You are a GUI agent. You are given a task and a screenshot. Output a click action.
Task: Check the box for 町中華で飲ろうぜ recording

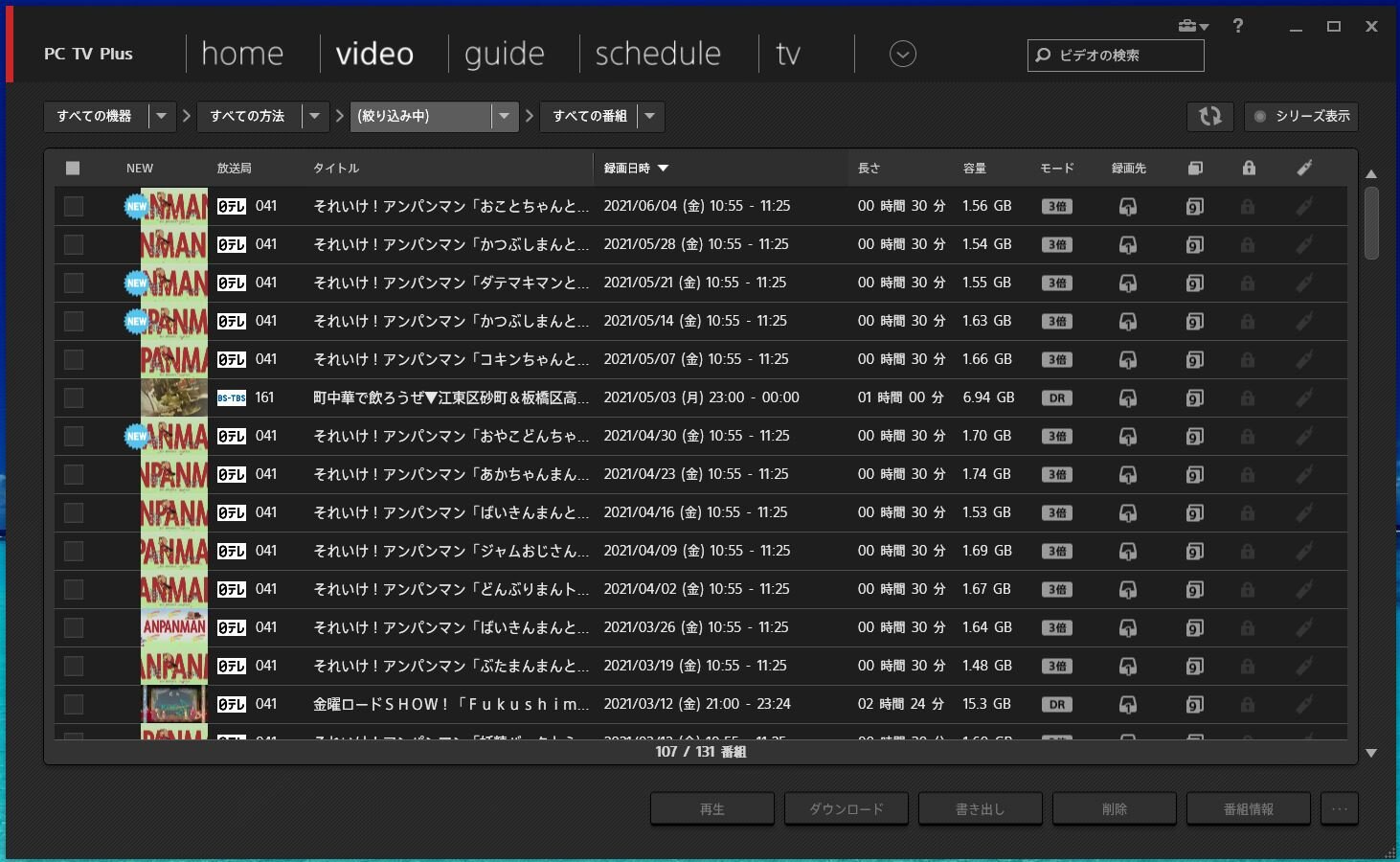coord(74,397)
